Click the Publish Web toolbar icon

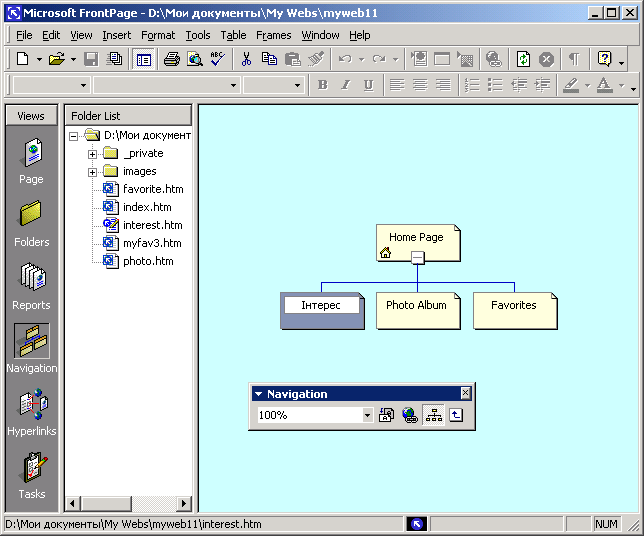coord(114,59)
